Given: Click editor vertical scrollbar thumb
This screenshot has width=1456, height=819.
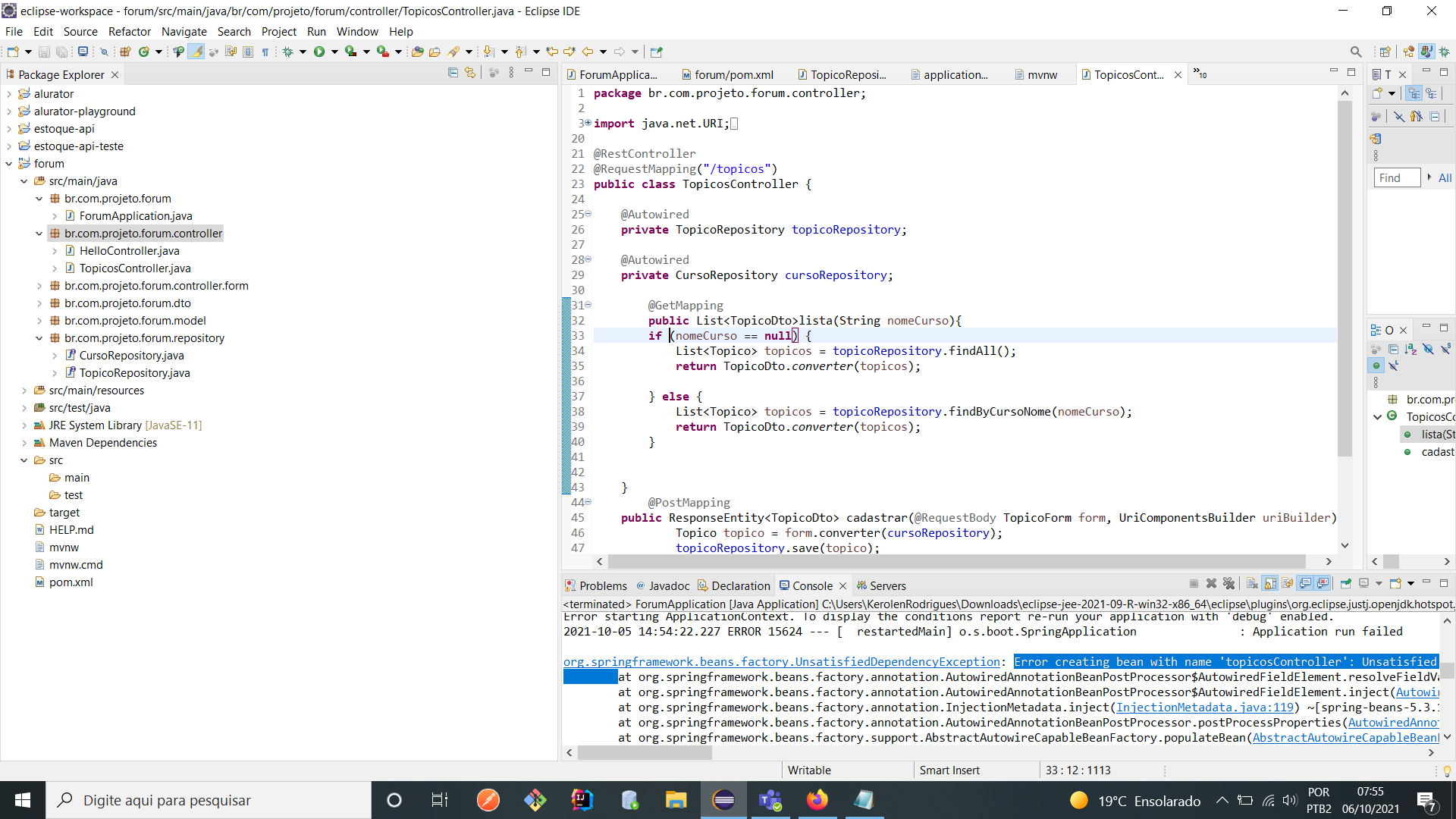Looking at the screenshot, I should [1345, 278].
